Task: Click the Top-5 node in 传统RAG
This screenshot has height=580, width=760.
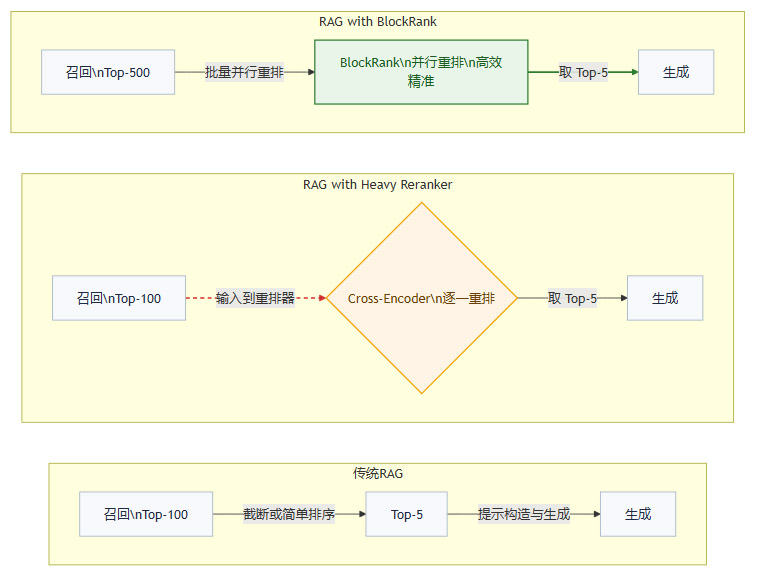Action: click(x=406, y=514)
